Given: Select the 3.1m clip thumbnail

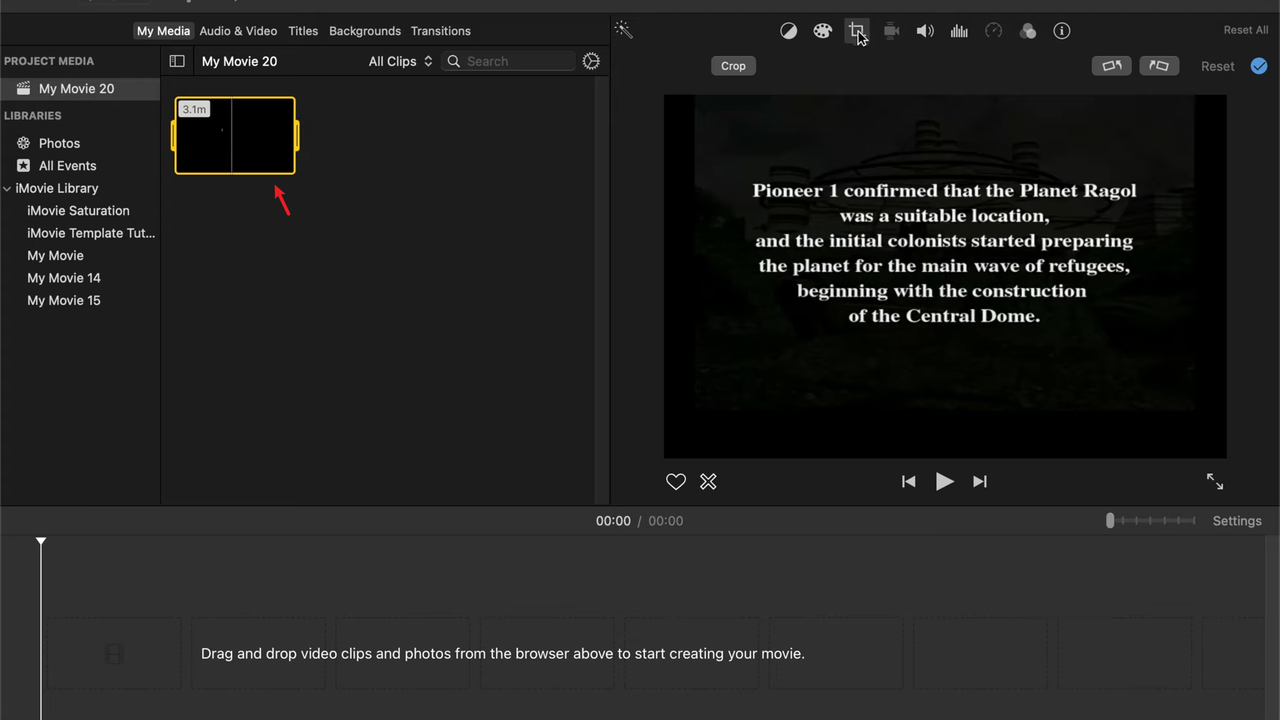Looking at the screenshot, I should pyautogui.click(x=235, y=135).
